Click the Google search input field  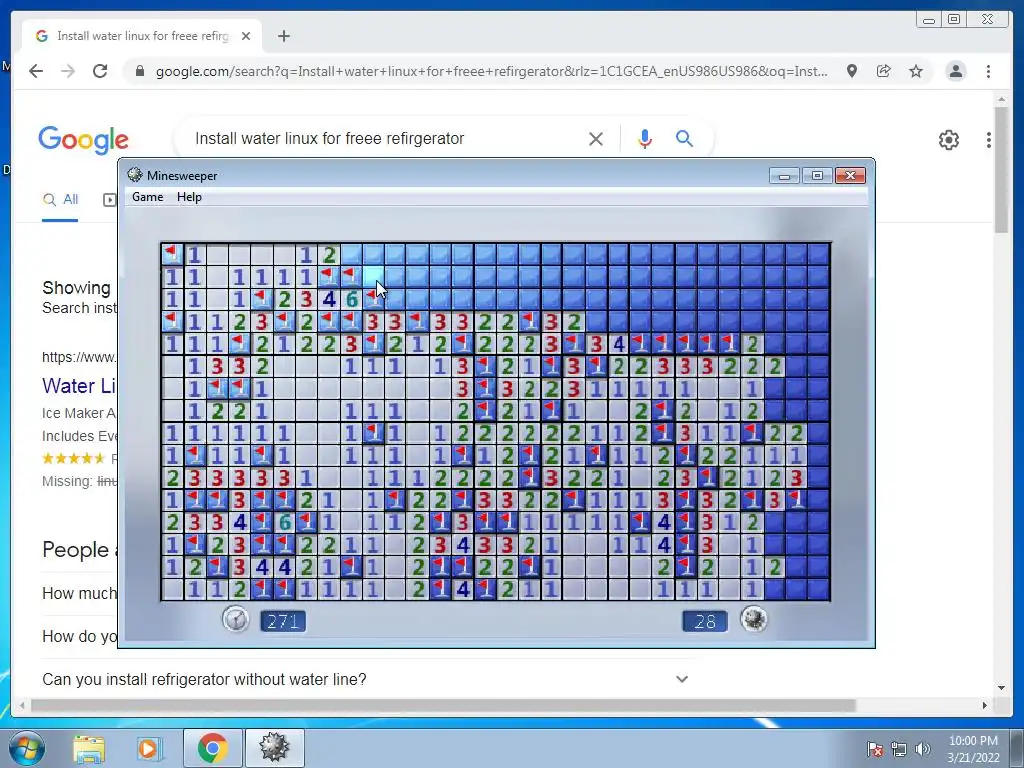385,138
